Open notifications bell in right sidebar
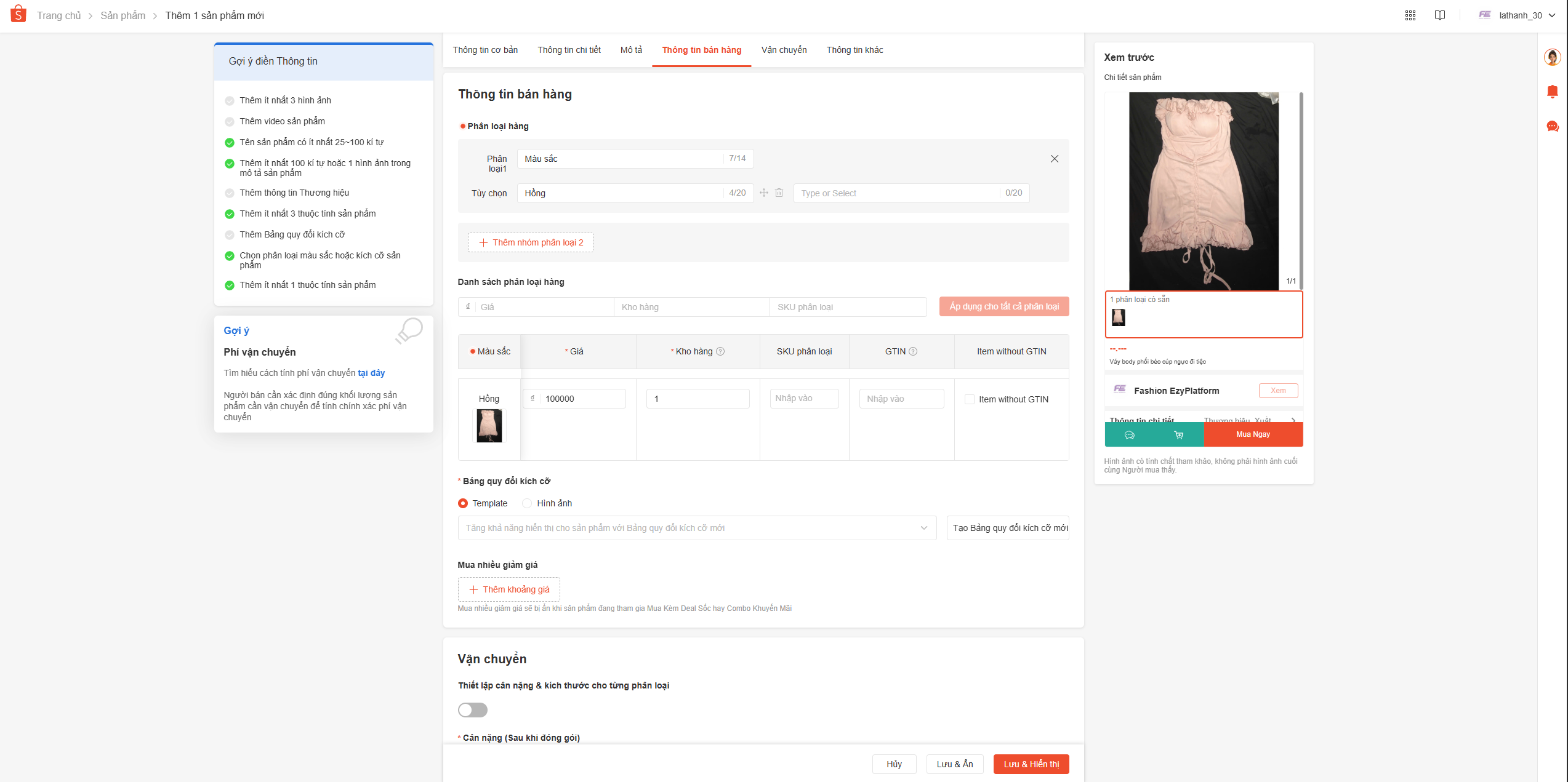Screen dimensions: 1568x782 (x=1552, y=92)
